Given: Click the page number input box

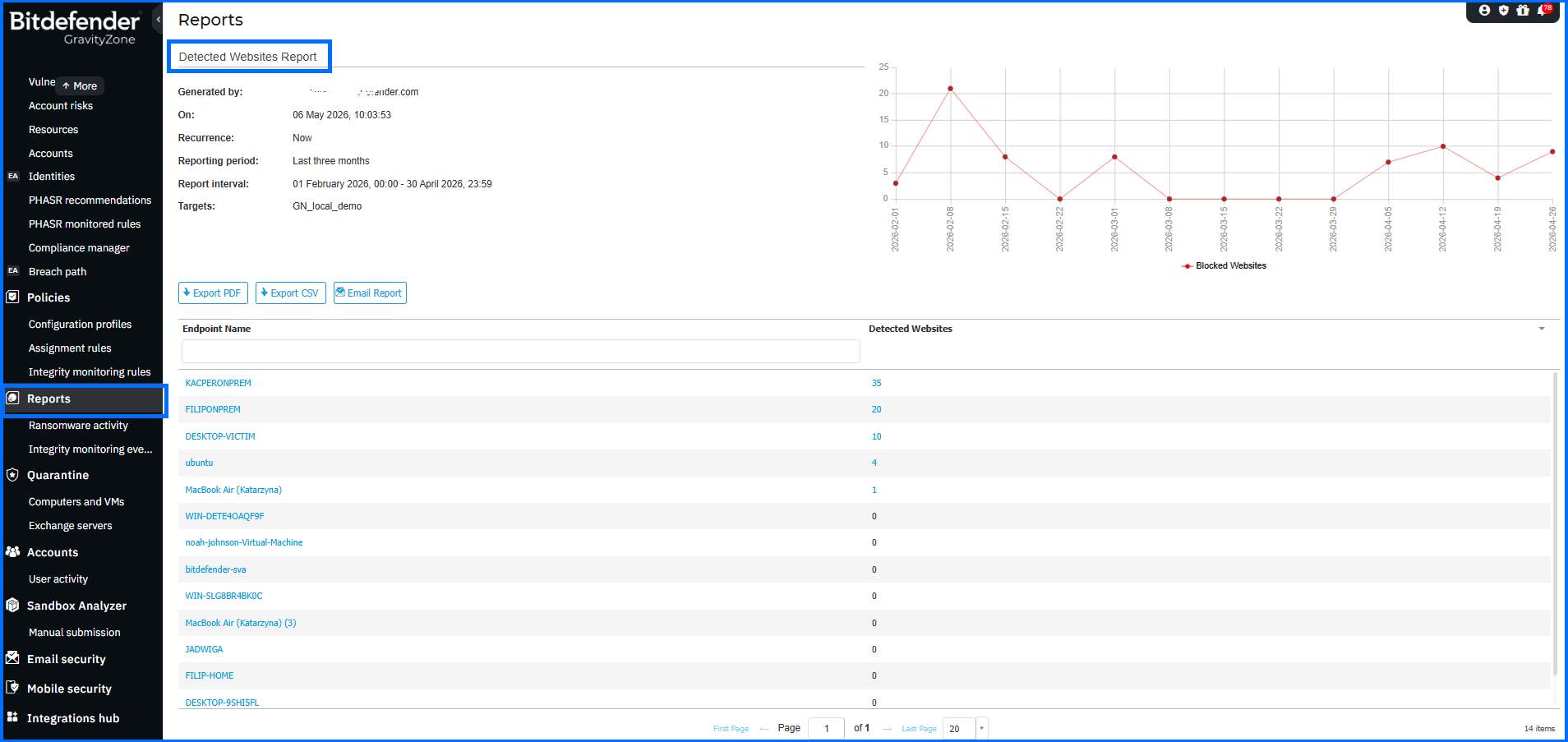Looking at the screenshot, I should (826, 728).
